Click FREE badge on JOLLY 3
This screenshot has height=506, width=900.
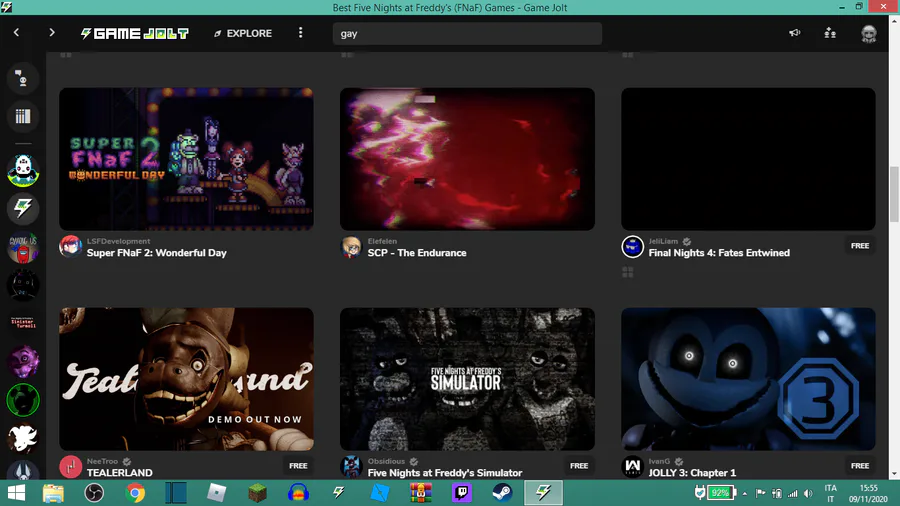(860, 466)
